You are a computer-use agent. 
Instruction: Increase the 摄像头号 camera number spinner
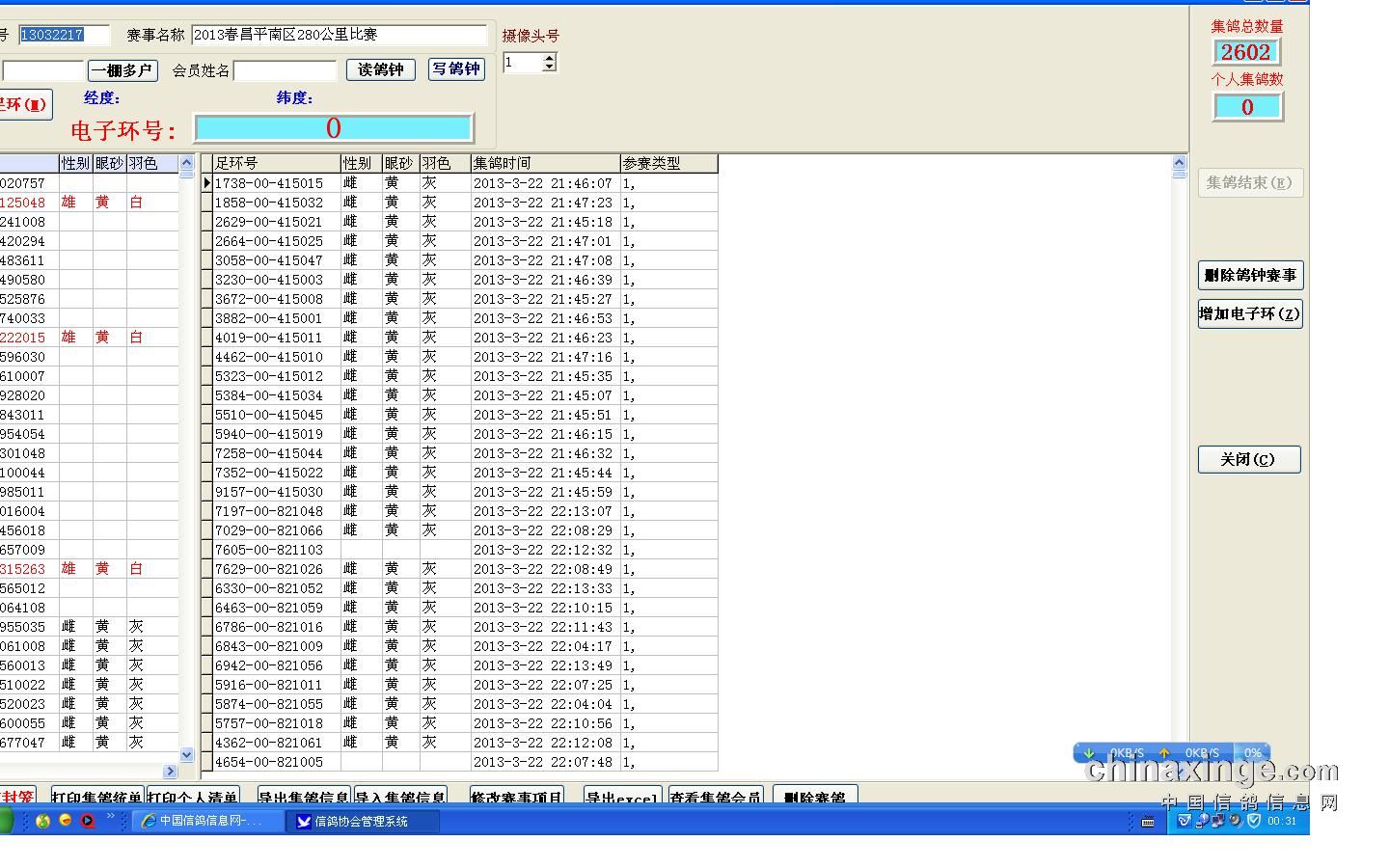pos(549,58)
